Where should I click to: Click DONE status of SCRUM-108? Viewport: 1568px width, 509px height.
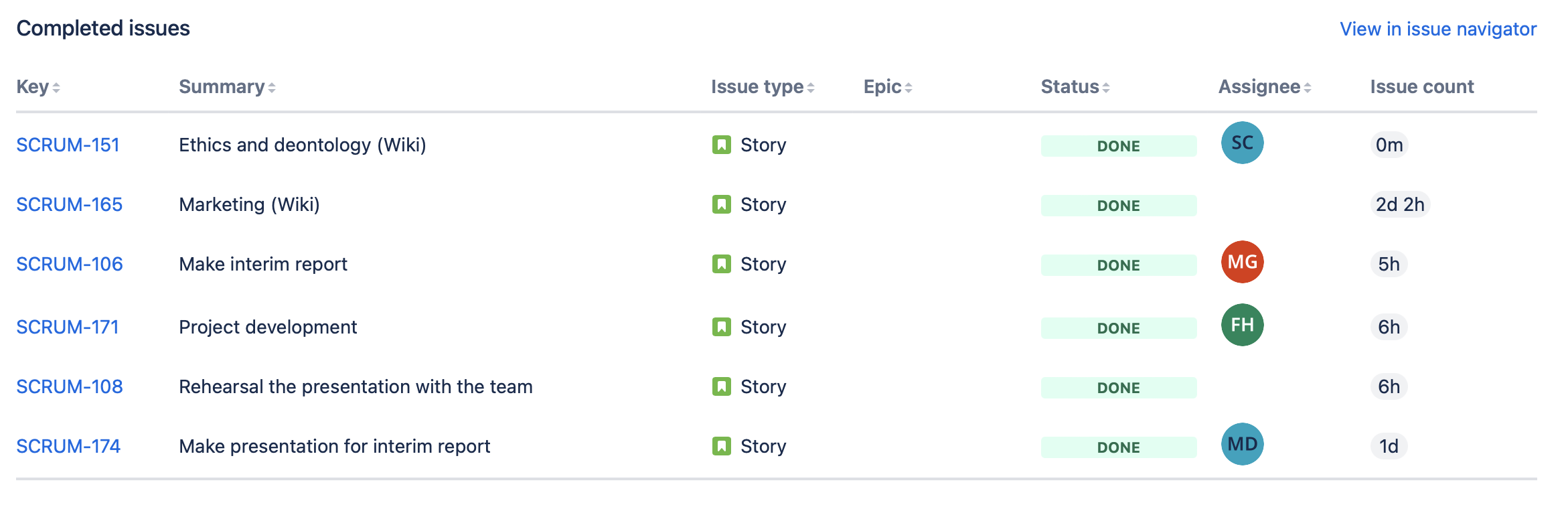[1118, 388]
